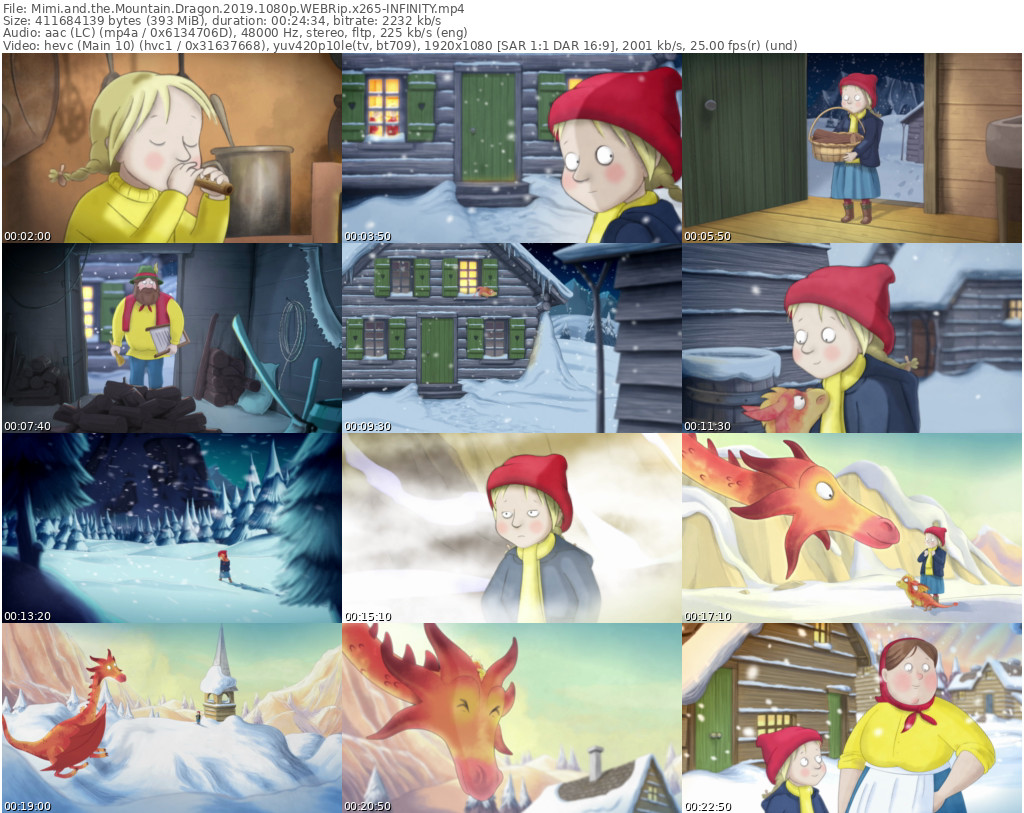Click the girl with baby dragon thumbnail

tap(852, 338)
